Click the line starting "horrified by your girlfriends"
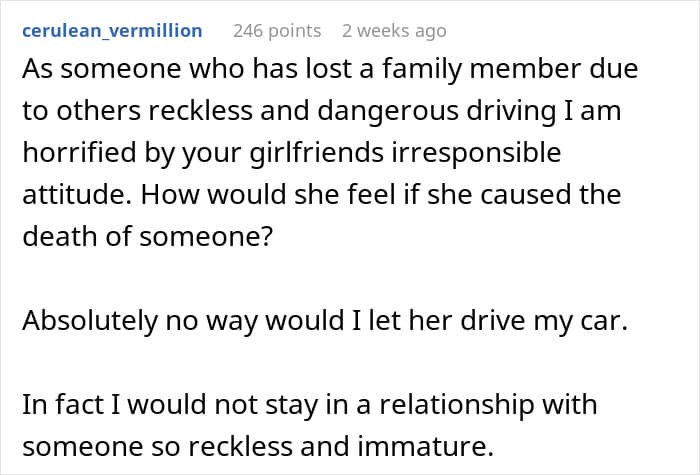 [291, 154]
